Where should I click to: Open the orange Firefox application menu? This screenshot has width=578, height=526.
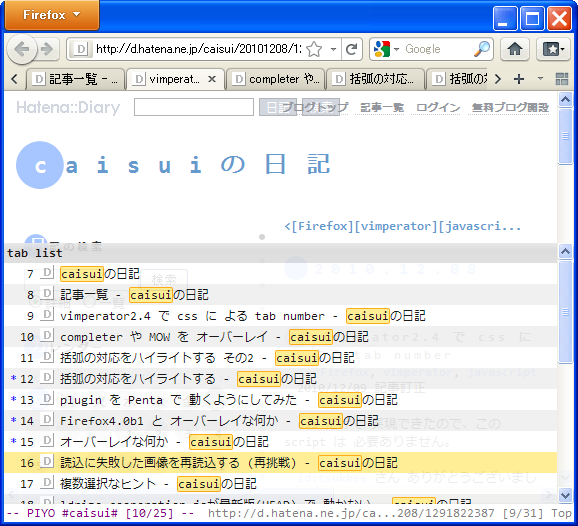(x=52, y=15)
